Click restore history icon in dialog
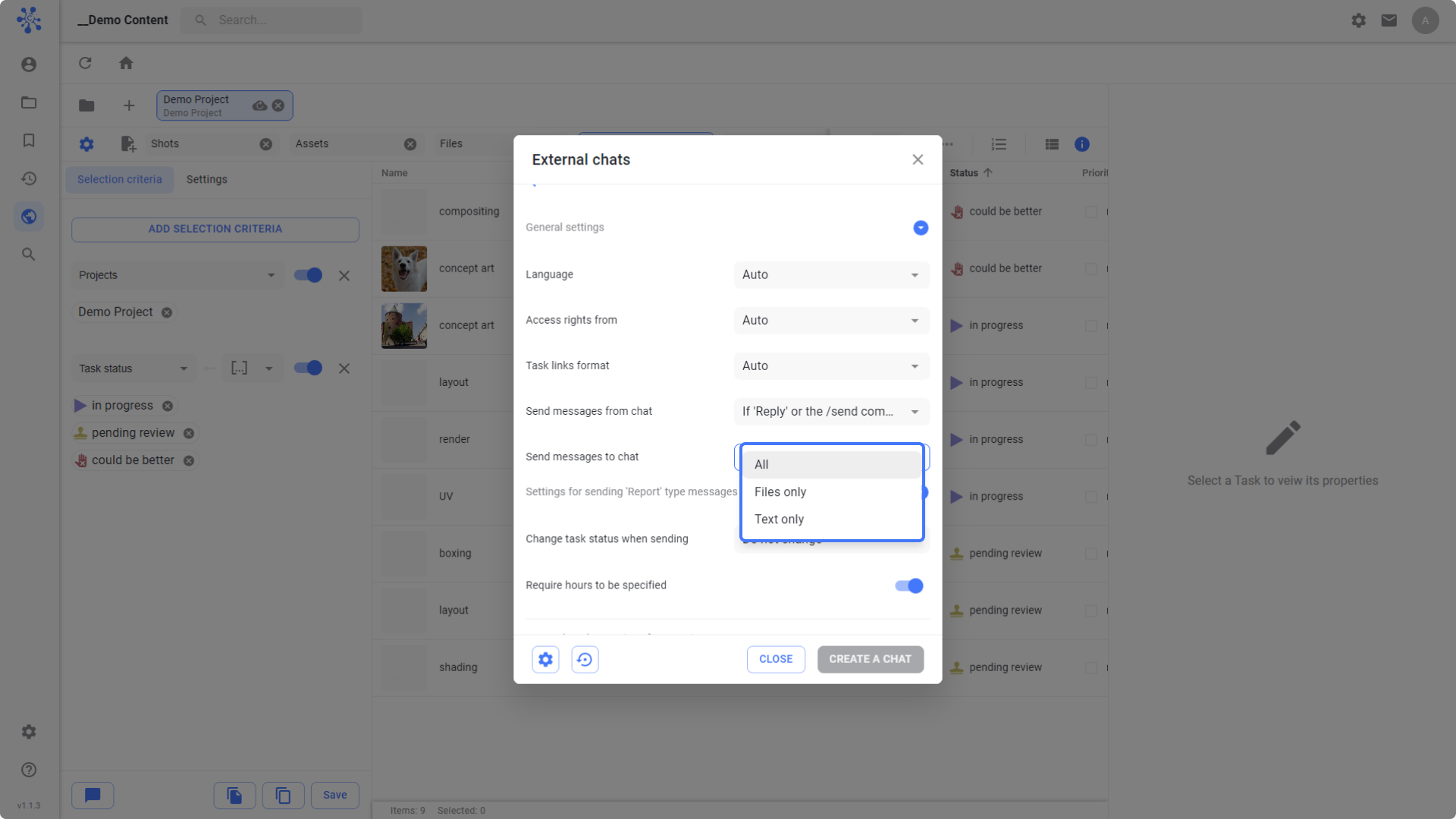The width and height of the screenshot is (1456, 819). [x=585, y=659]
